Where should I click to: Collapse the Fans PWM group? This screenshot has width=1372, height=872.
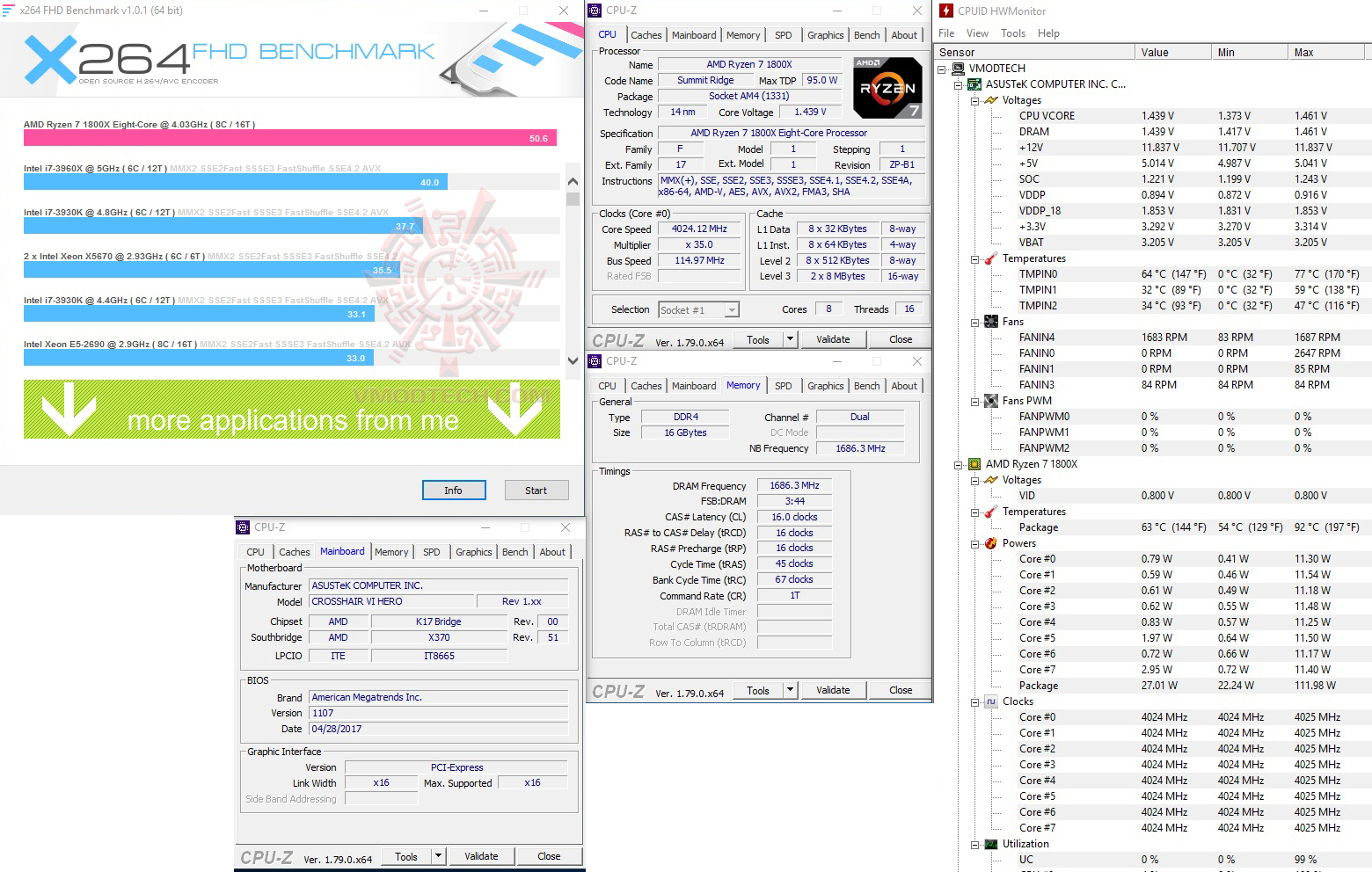(x=975, y=401)
